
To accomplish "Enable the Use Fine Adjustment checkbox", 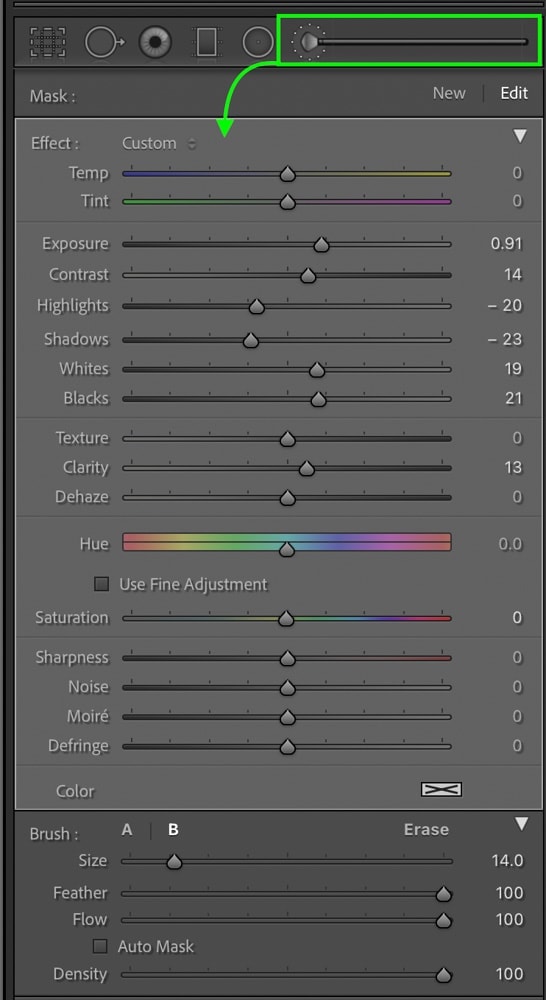I will click(x=101, y=584).
